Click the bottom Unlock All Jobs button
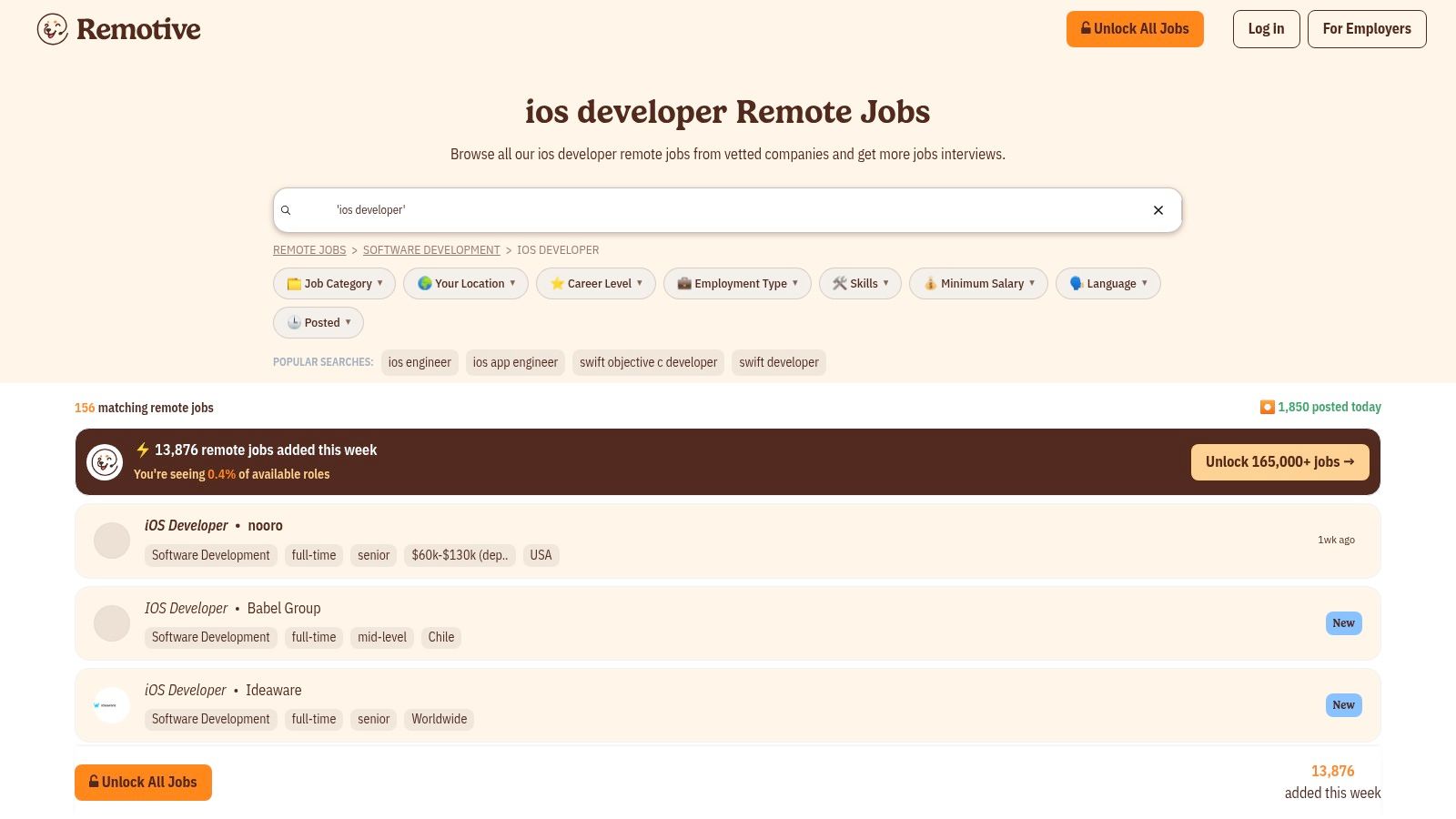The image size is (1456, 819). 143,783
